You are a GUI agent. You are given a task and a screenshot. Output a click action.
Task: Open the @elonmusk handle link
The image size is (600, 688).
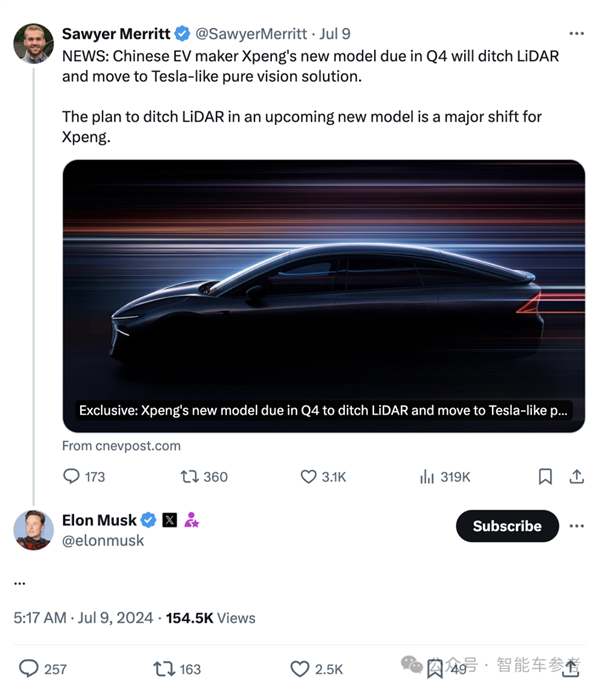[x=103, y=541]
